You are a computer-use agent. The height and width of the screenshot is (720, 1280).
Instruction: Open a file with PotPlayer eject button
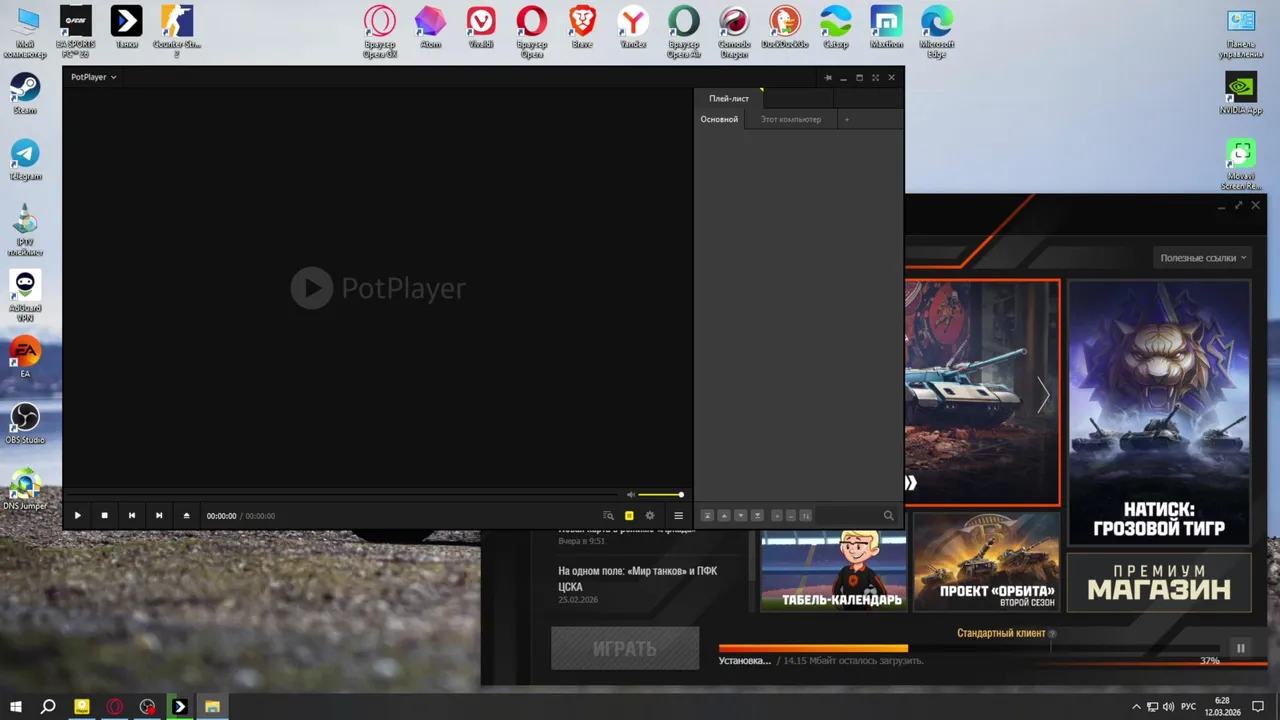[186, 516]
